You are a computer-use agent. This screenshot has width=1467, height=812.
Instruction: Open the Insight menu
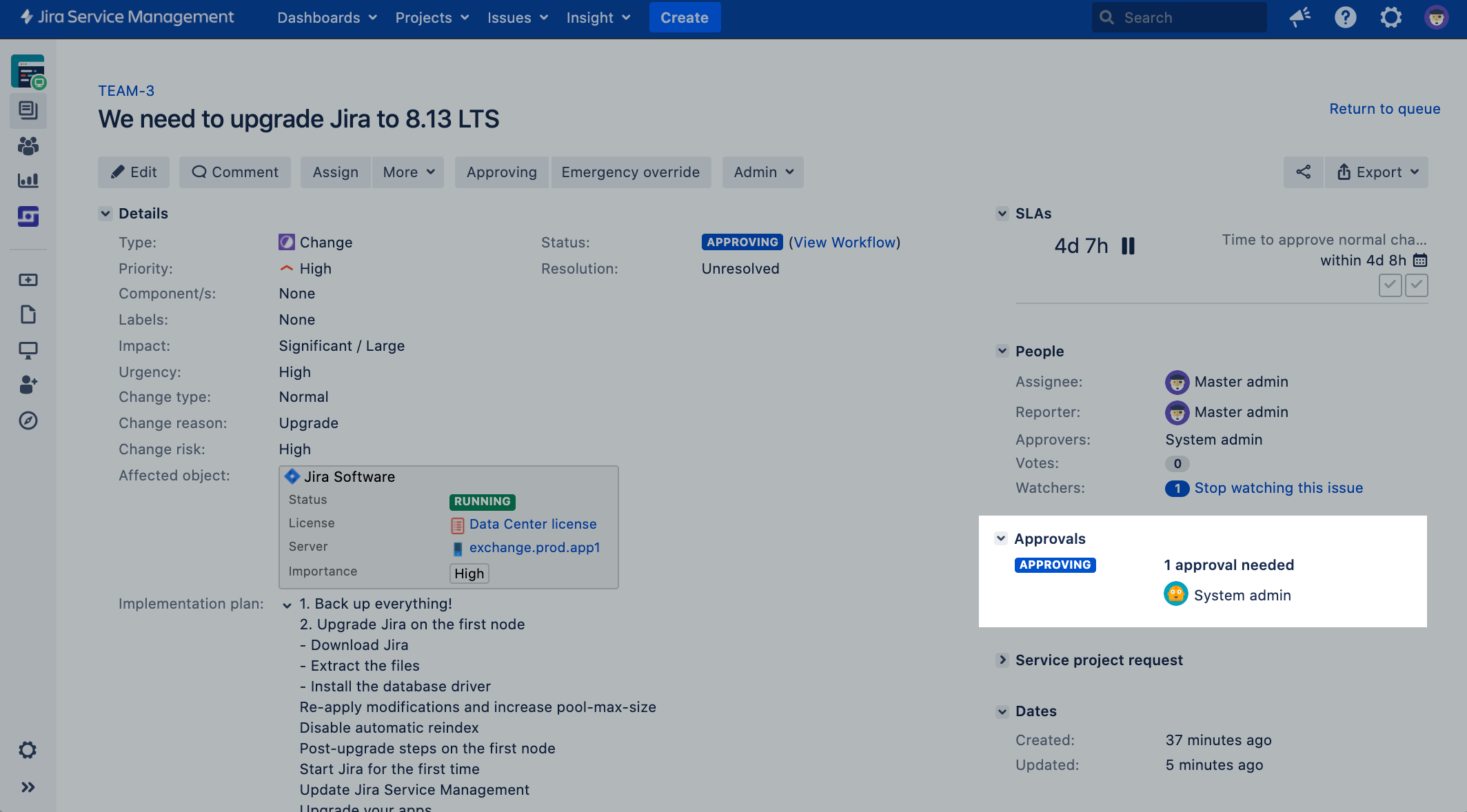598,18
